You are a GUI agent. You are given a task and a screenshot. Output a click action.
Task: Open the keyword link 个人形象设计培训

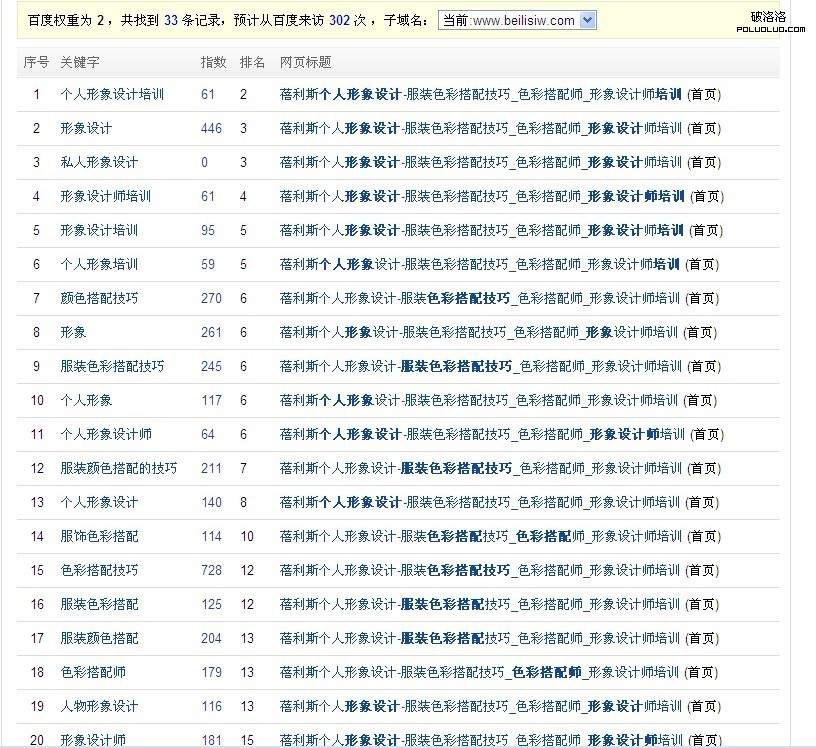(112, 95)
